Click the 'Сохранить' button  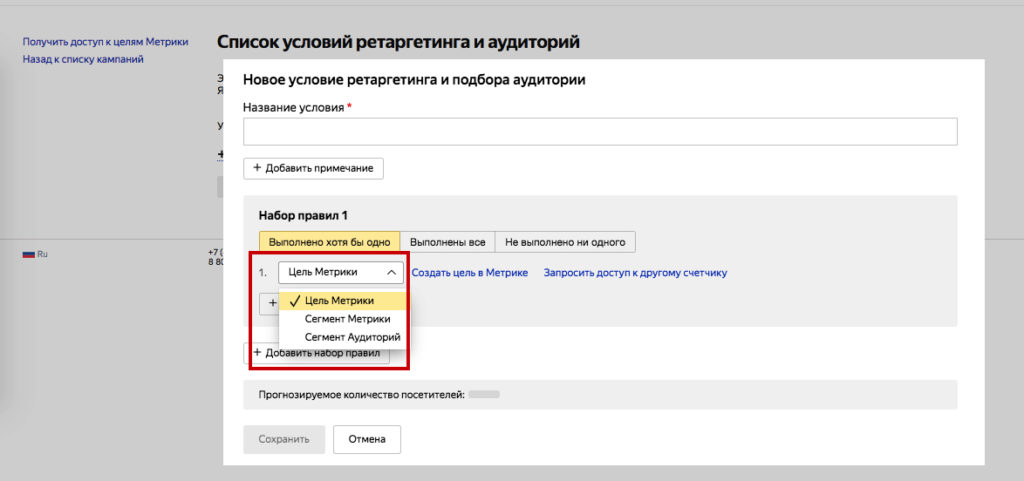tap(284, 439)
